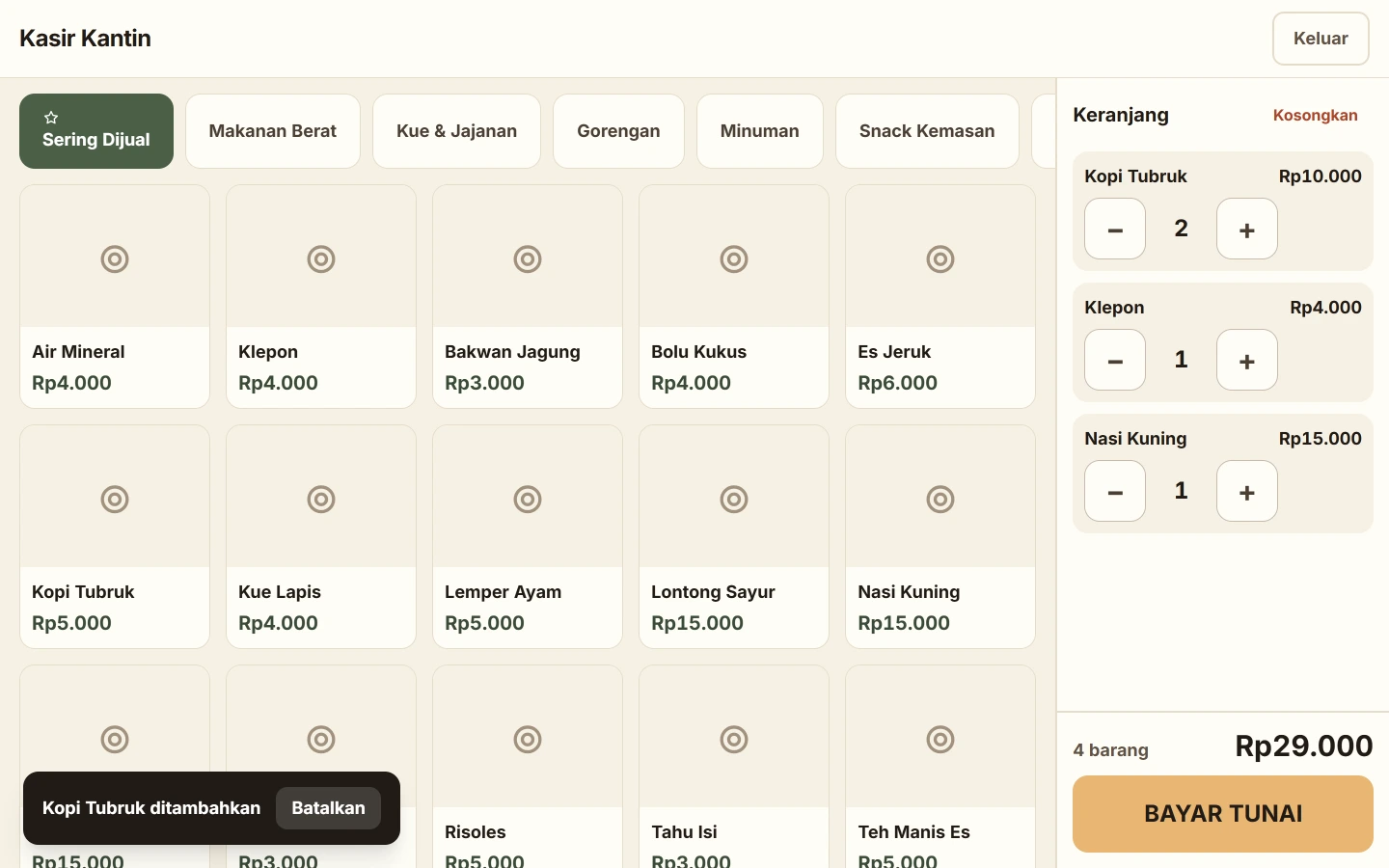Open the Snack Kemasan category tab
This screenshot has height=868, width=1389.
(927, 131)
